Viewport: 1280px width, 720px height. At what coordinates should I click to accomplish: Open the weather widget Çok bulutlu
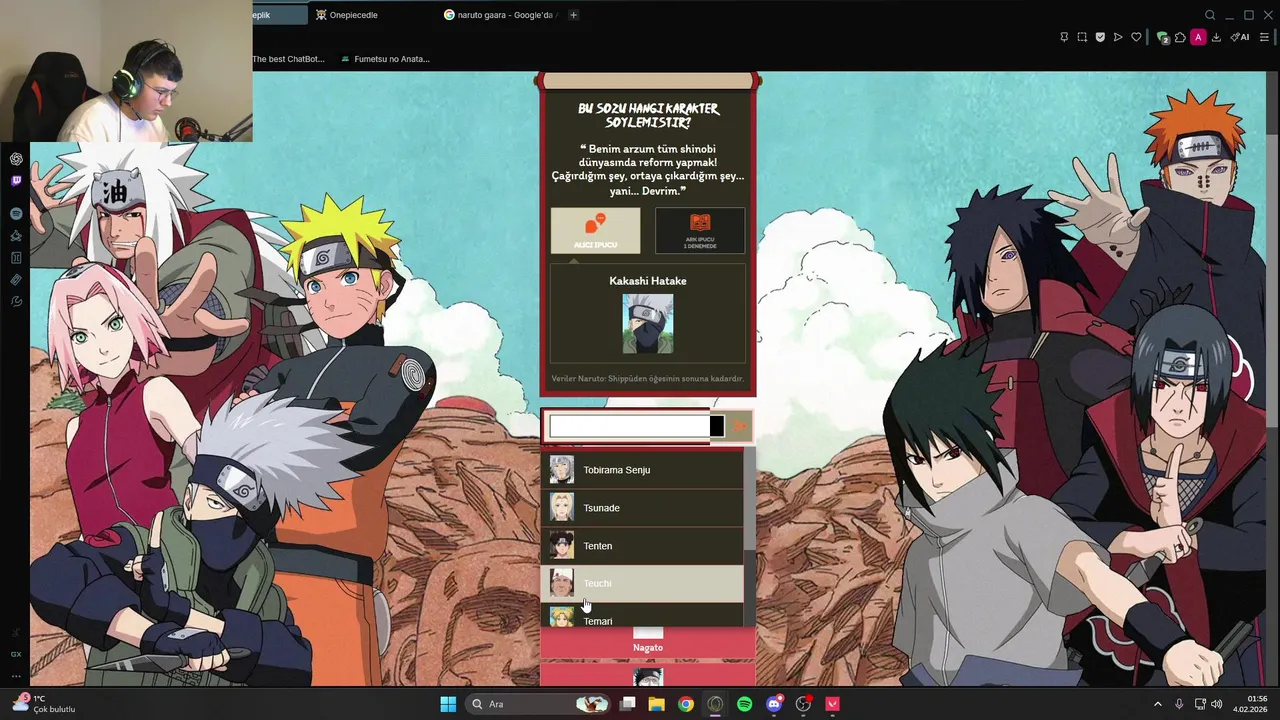(45, 704)
